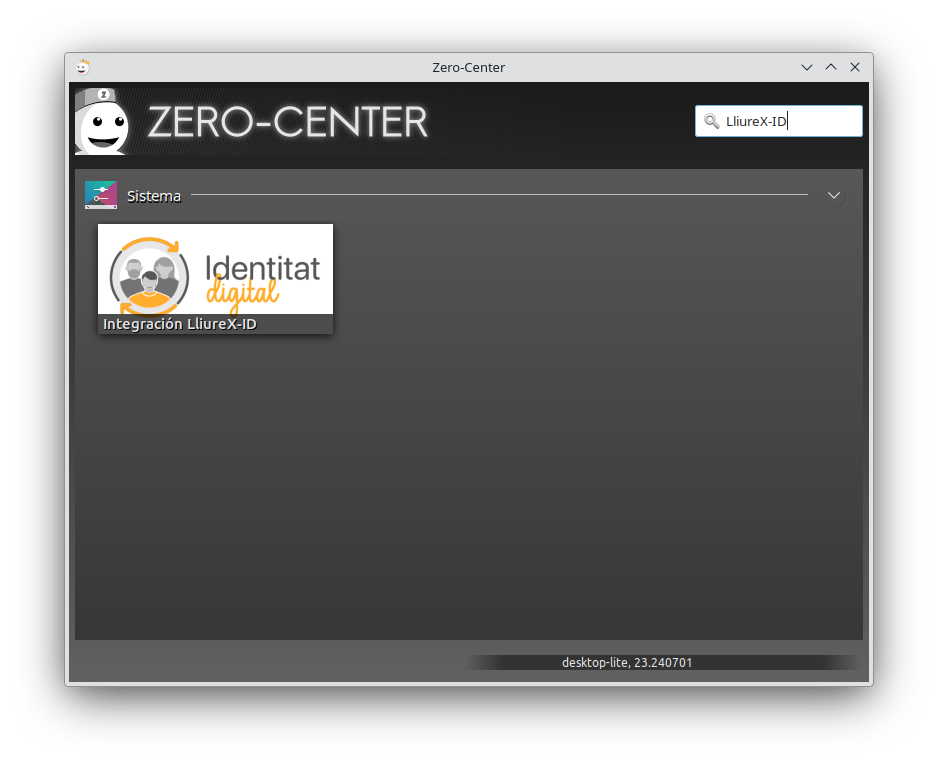
Task: Click the magnifier icon in search box
Action: (711, 121)
